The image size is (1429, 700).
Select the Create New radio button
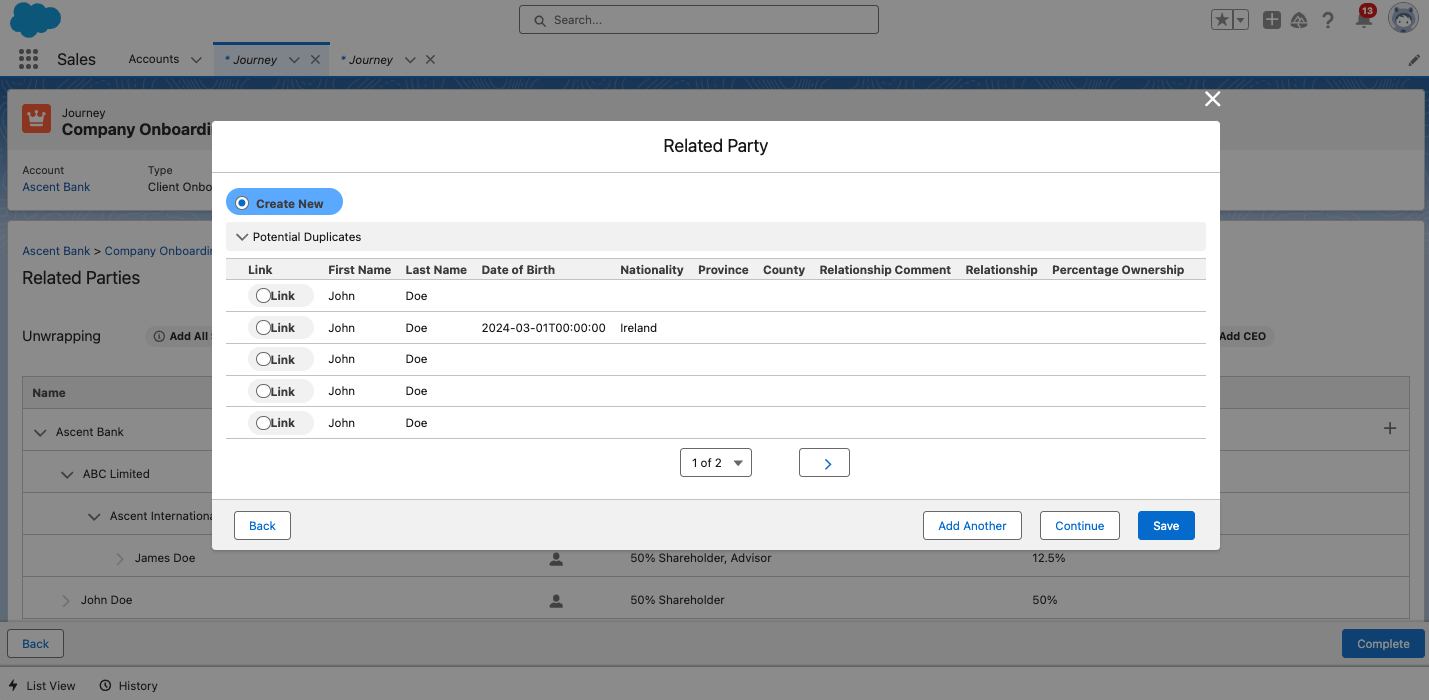[242, 203]
